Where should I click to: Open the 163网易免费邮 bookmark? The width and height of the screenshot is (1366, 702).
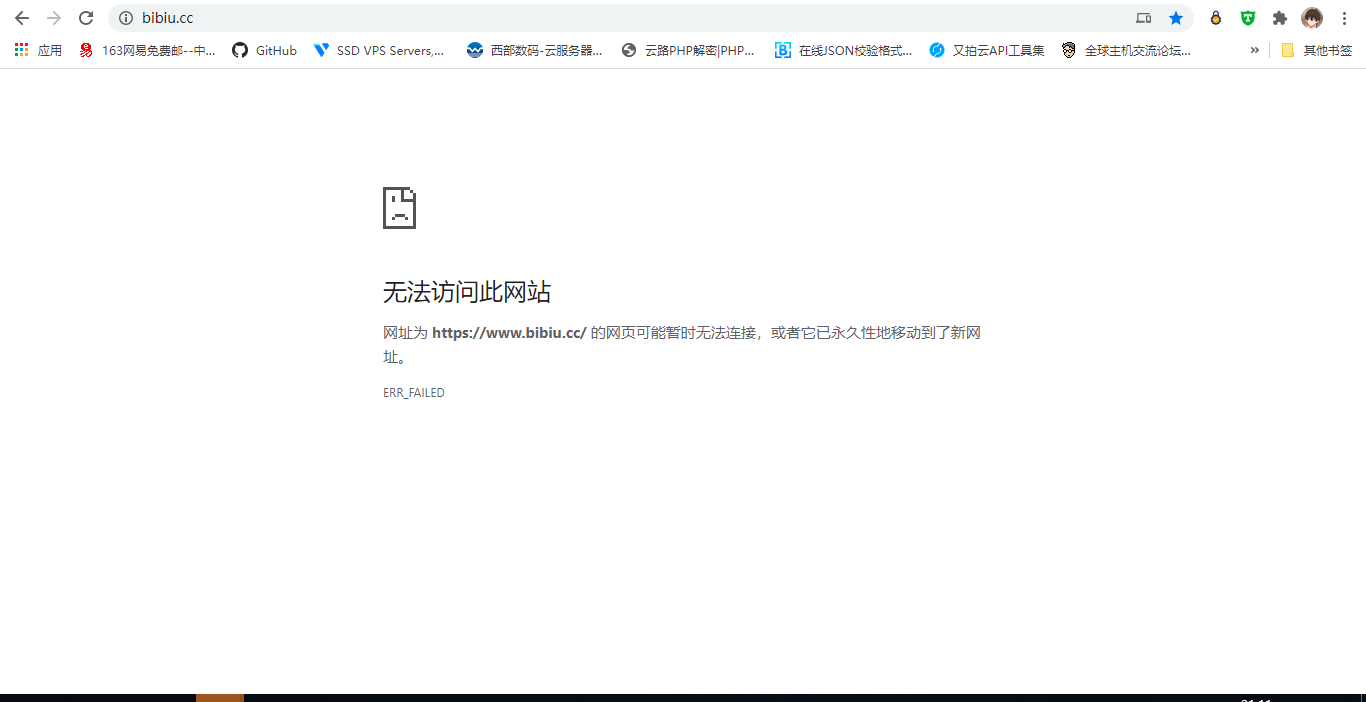[147, 50]
